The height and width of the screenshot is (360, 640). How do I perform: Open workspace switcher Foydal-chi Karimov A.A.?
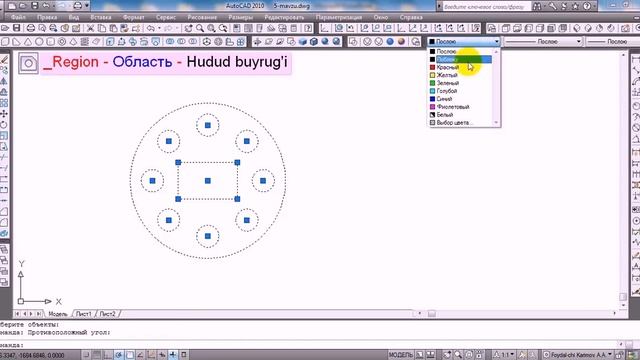point(579,355)
